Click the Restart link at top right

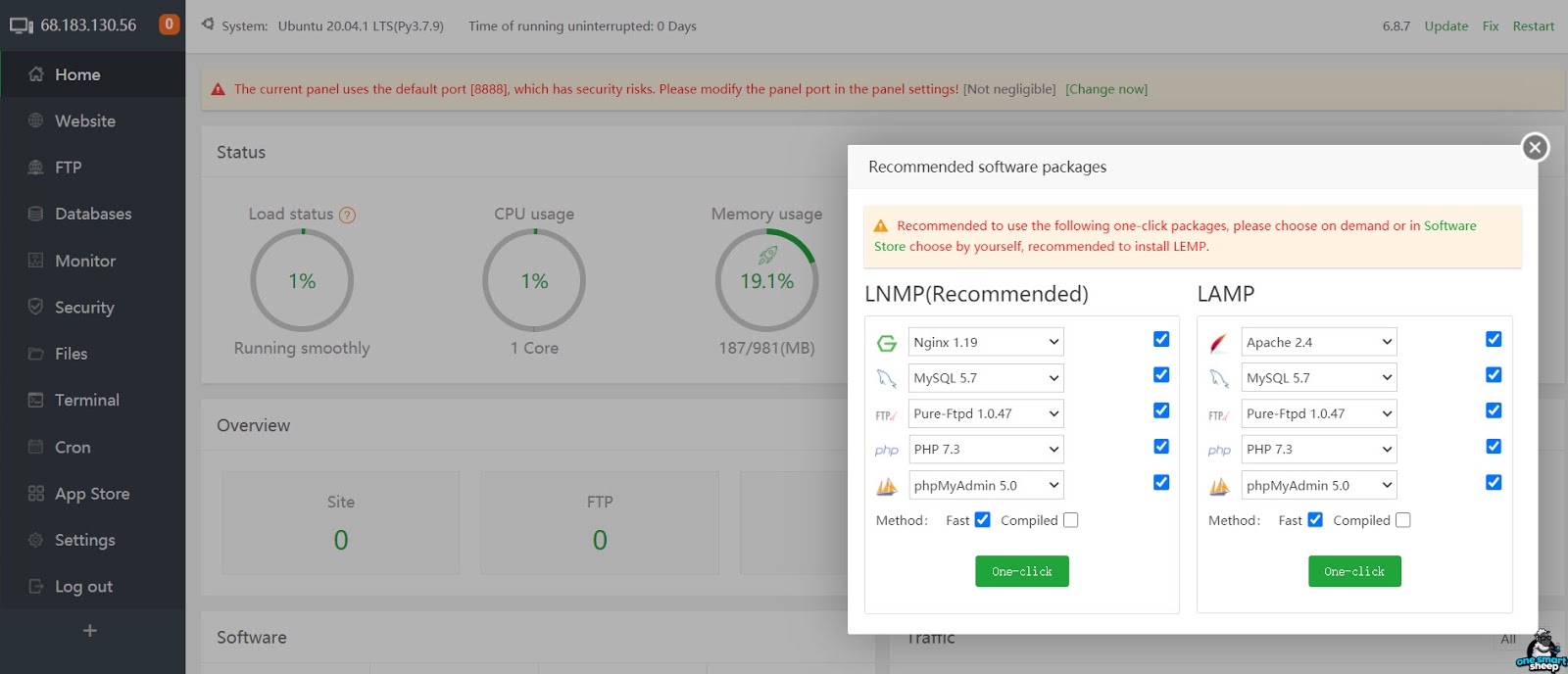pos(1534,25)
